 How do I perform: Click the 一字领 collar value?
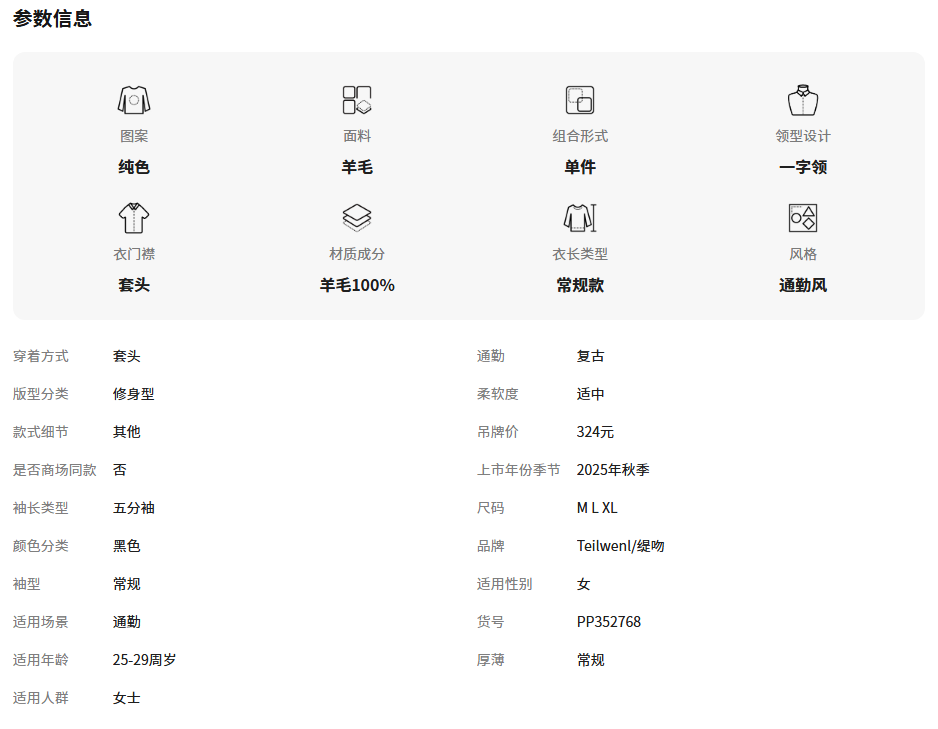(x=803, y=167)
